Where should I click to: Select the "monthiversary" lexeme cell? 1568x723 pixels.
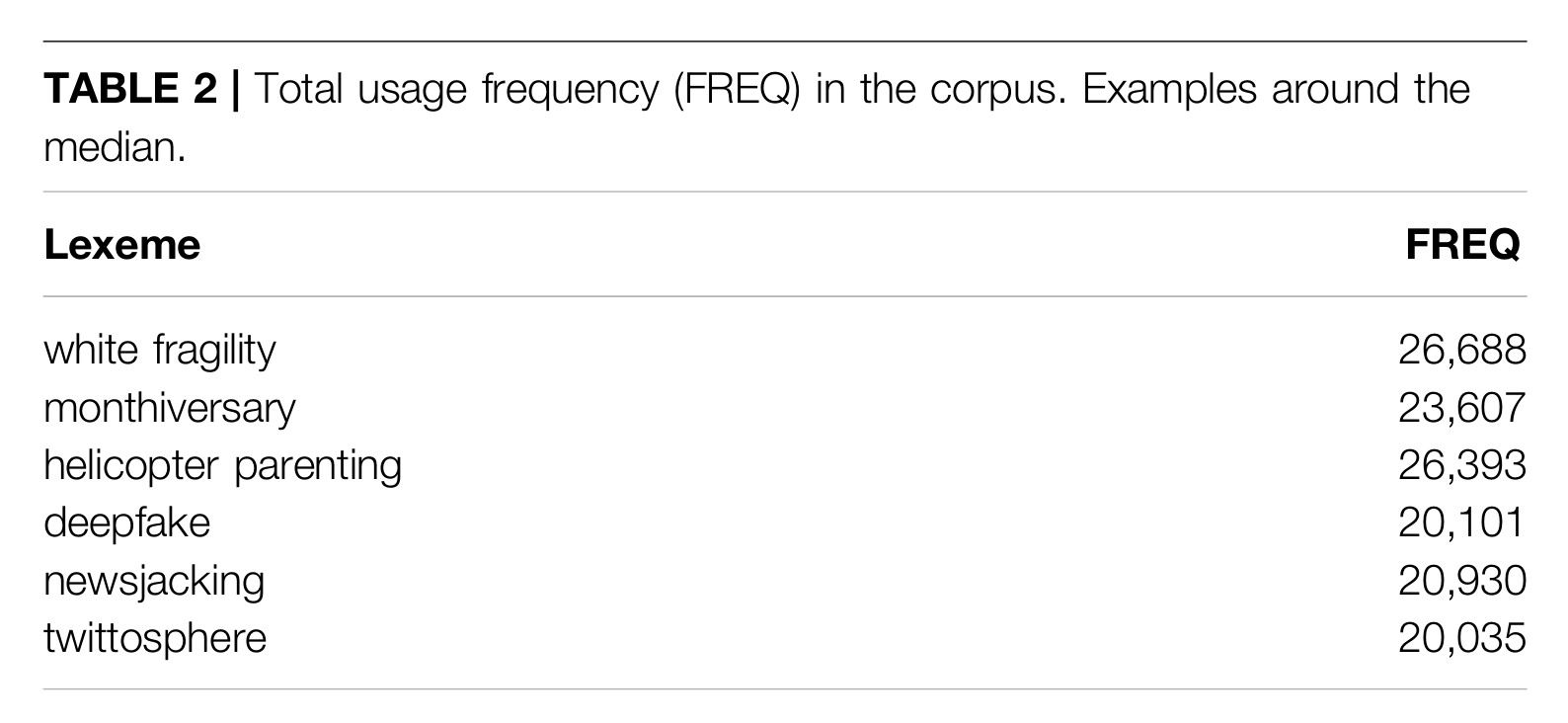(170, 408)
